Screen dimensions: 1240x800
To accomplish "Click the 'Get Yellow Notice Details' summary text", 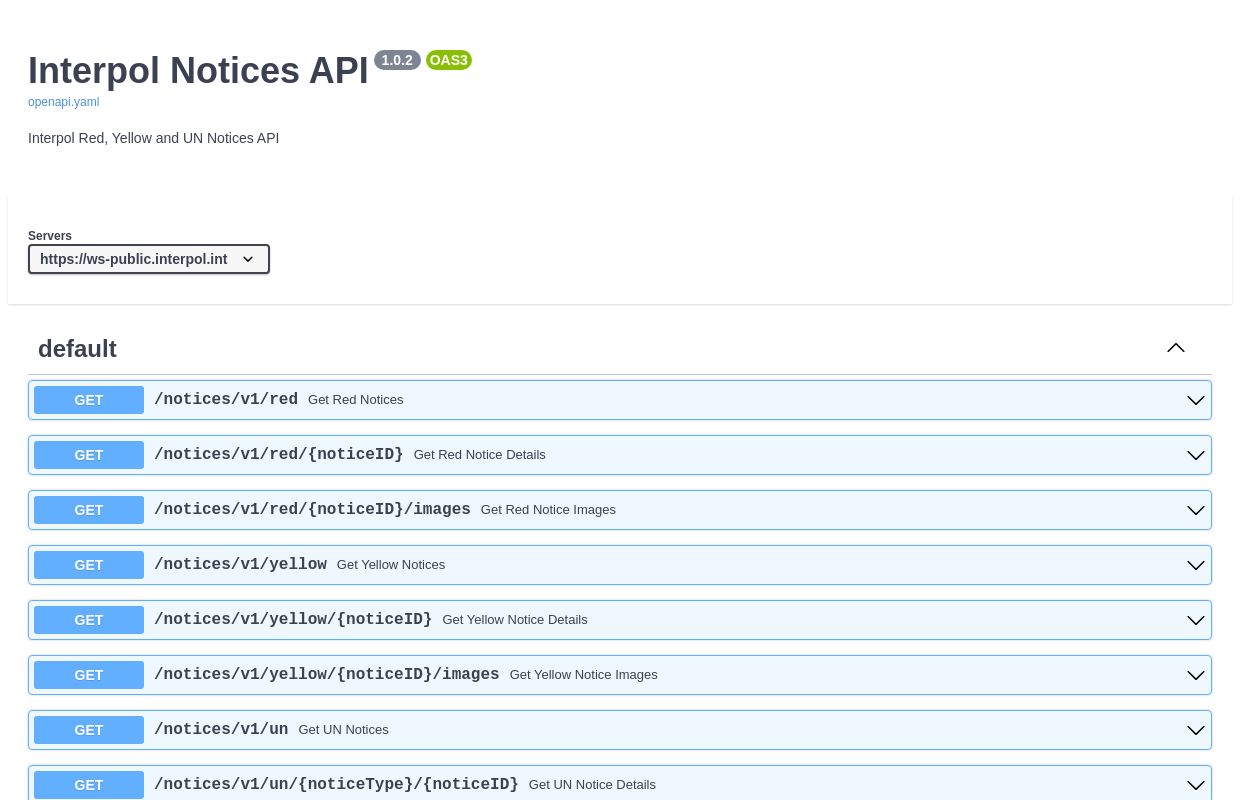I will 515,620.
